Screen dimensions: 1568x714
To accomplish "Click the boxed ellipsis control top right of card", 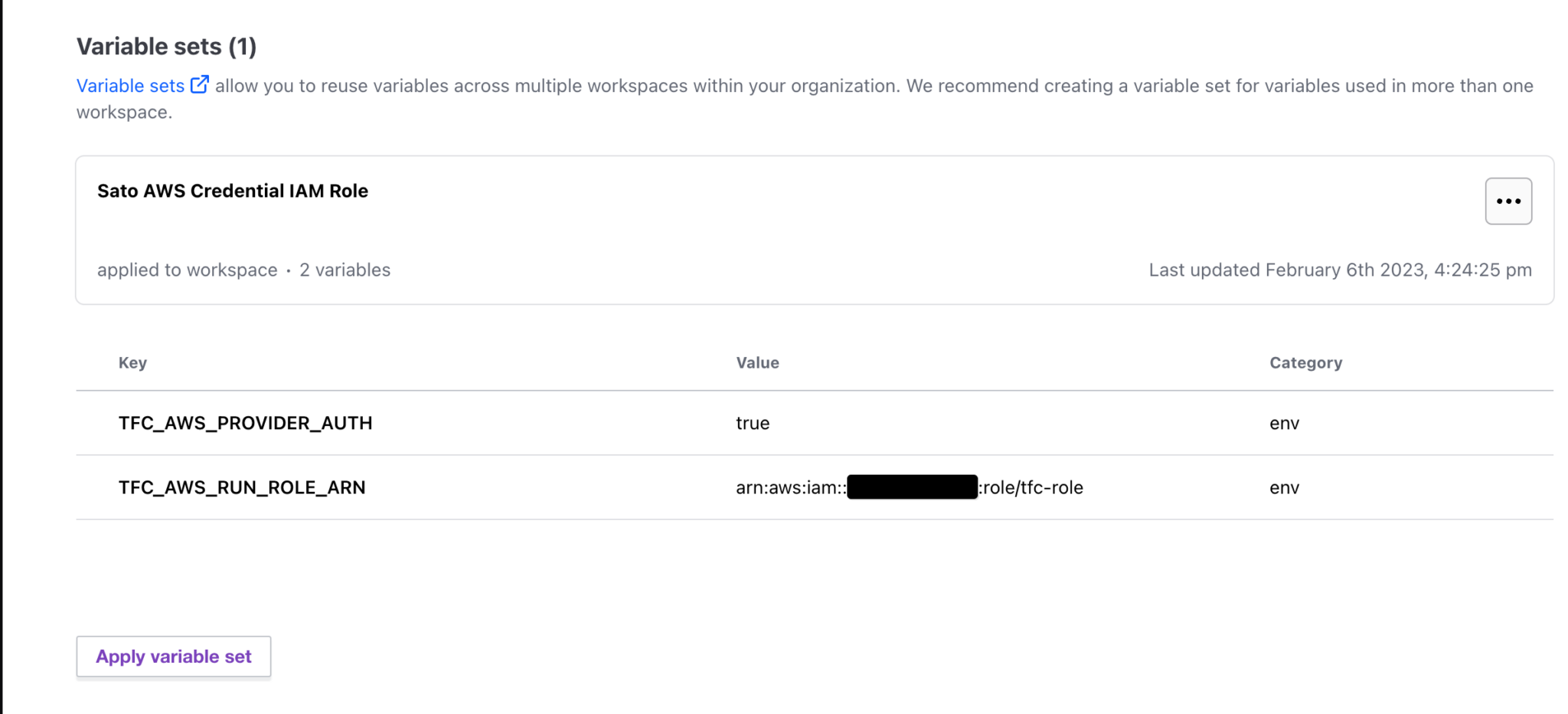I will coord(1507,201).
